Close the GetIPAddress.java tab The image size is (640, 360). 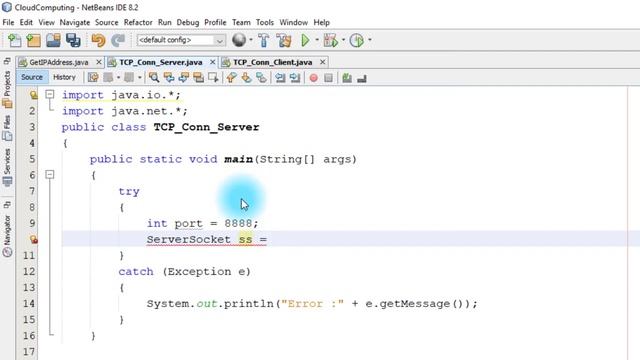point(99,62)
